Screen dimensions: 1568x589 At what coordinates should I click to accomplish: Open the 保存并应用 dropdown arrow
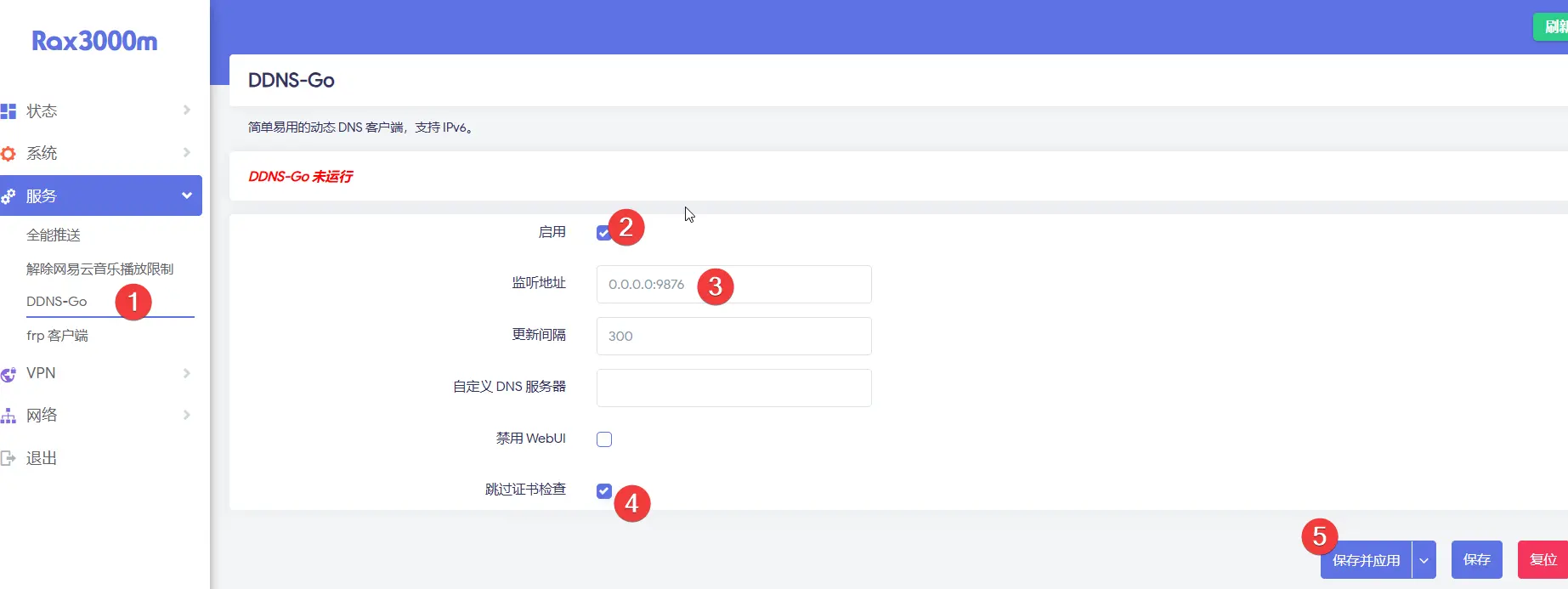pyautogui.click(x=1424, y=560)
